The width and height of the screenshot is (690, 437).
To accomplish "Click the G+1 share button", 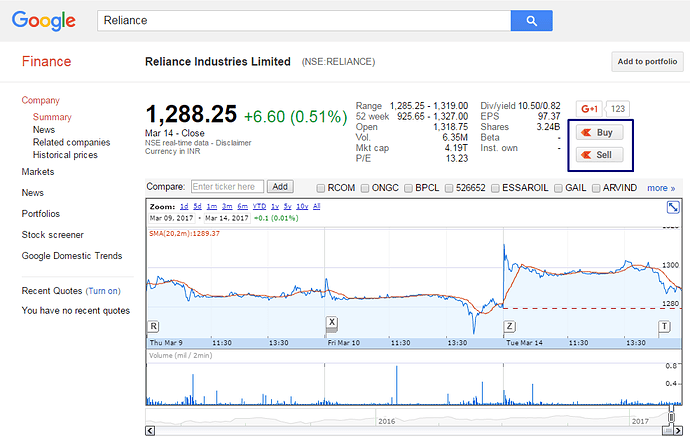I will 589,109.
